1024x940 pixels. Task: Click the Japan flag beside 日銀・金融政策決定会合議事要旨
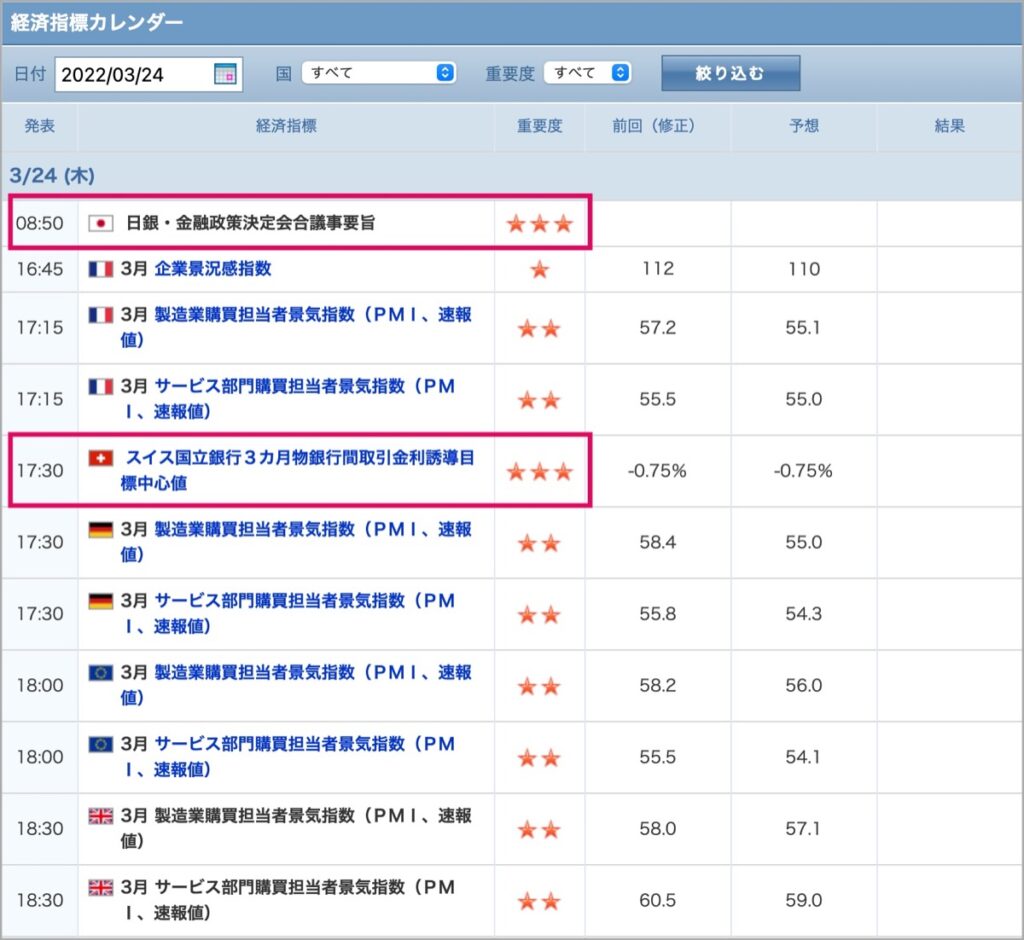[x=101, y=223]
